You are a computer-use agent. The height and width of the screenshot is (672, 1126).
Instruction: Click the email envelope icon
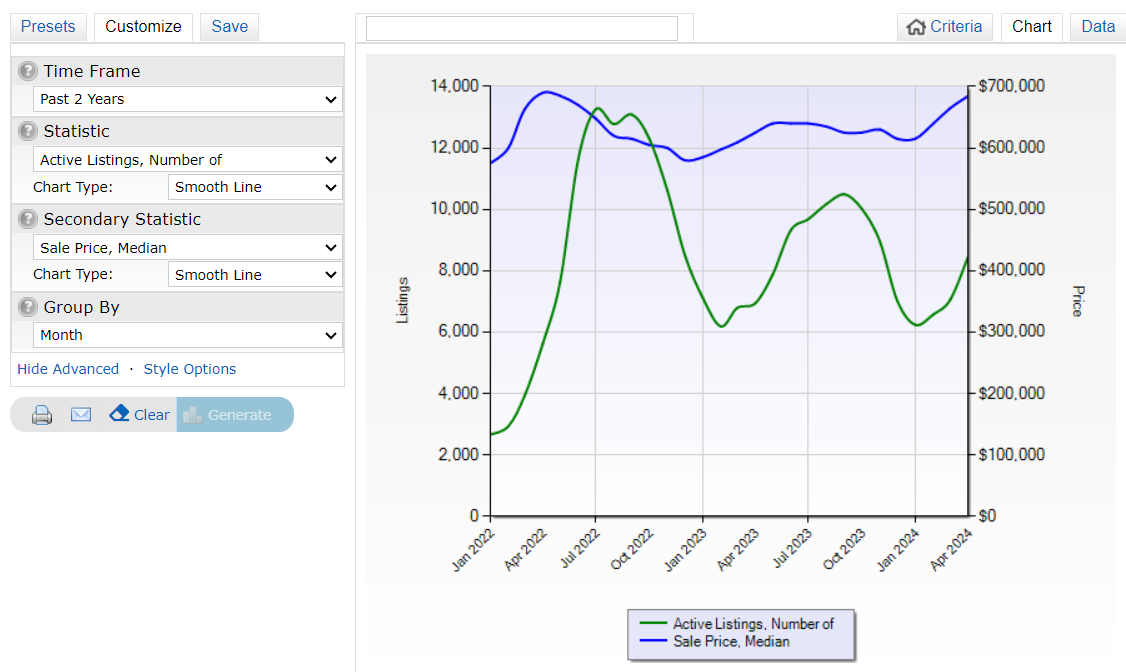pos(81,415)
